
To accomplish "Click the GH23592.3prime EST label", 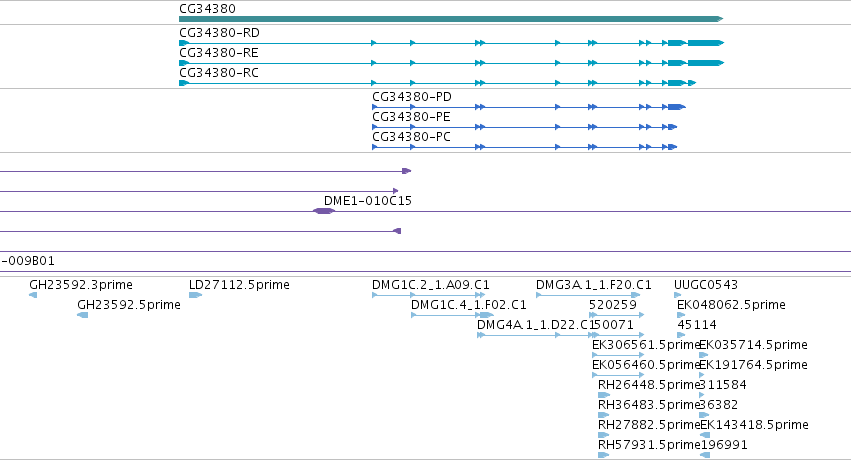I will (81, 285).
